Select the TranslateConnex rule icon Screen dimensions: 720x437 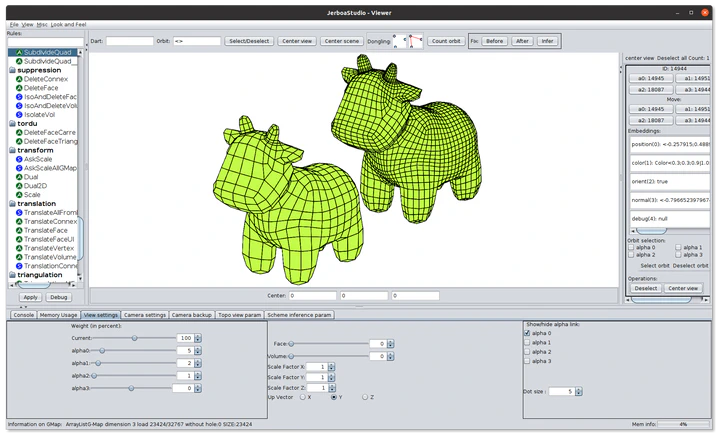[19, 221]
